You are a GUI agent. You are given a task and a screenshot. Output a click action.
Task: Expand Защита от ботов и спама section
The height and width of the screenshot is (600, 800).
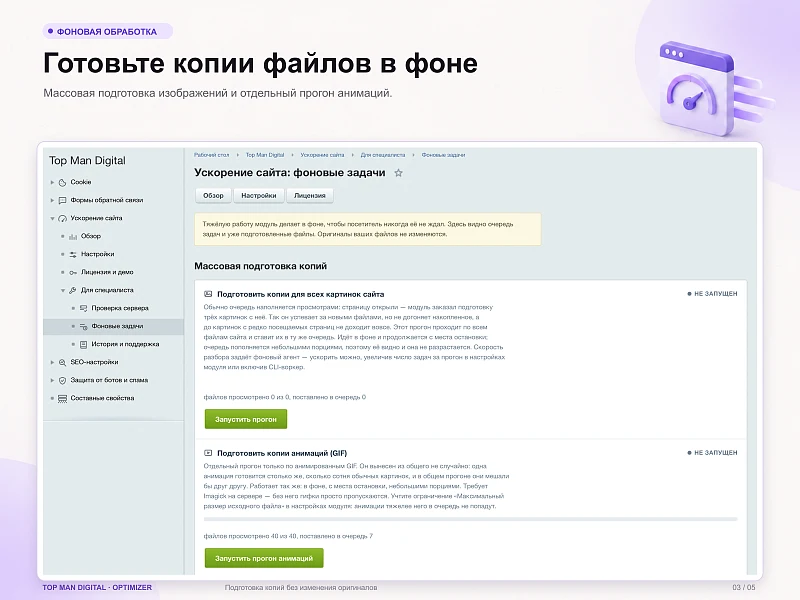pos(52,380)
